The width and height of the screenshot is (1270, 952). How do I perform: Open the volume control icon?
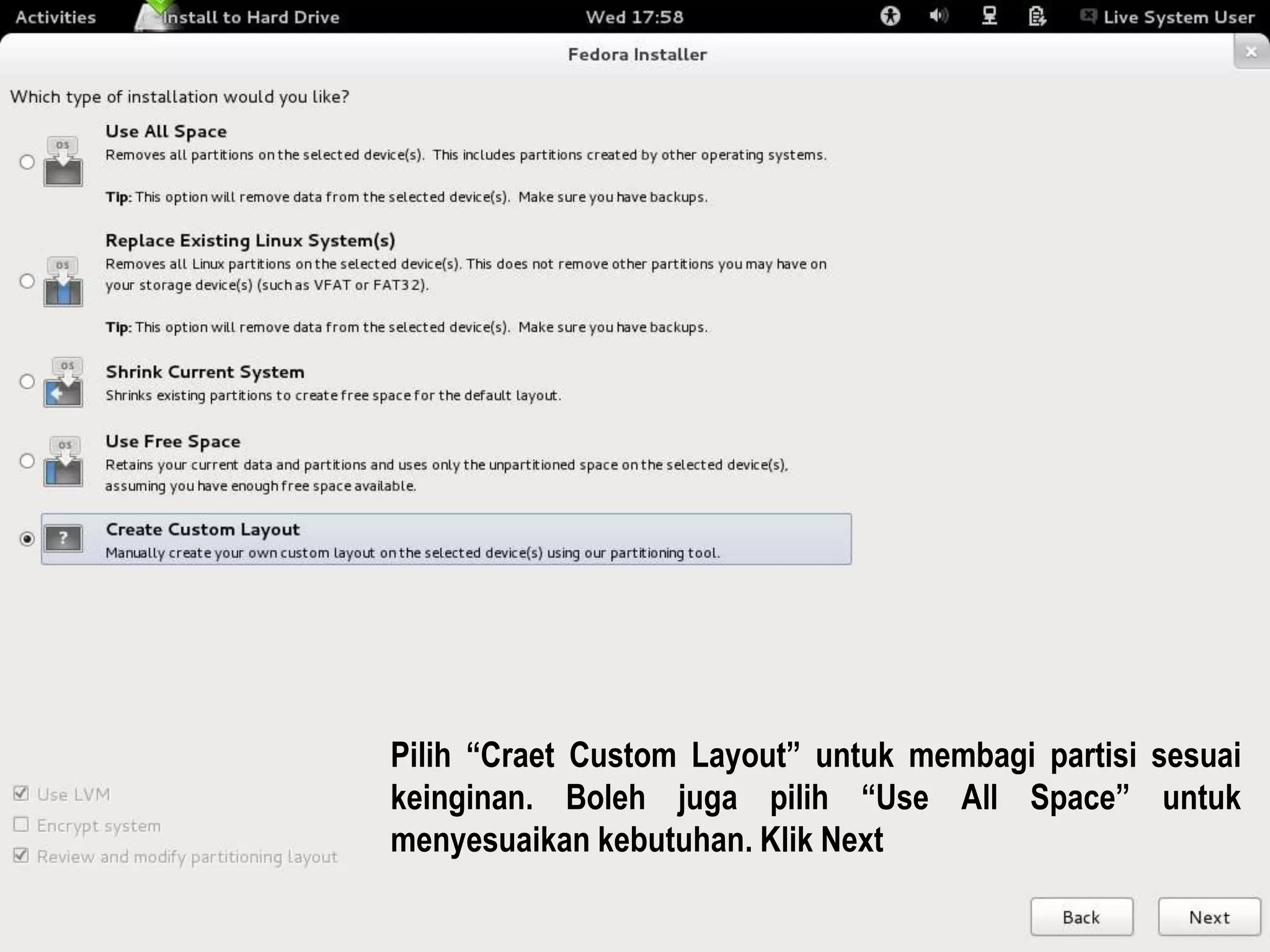coord(939,15)
